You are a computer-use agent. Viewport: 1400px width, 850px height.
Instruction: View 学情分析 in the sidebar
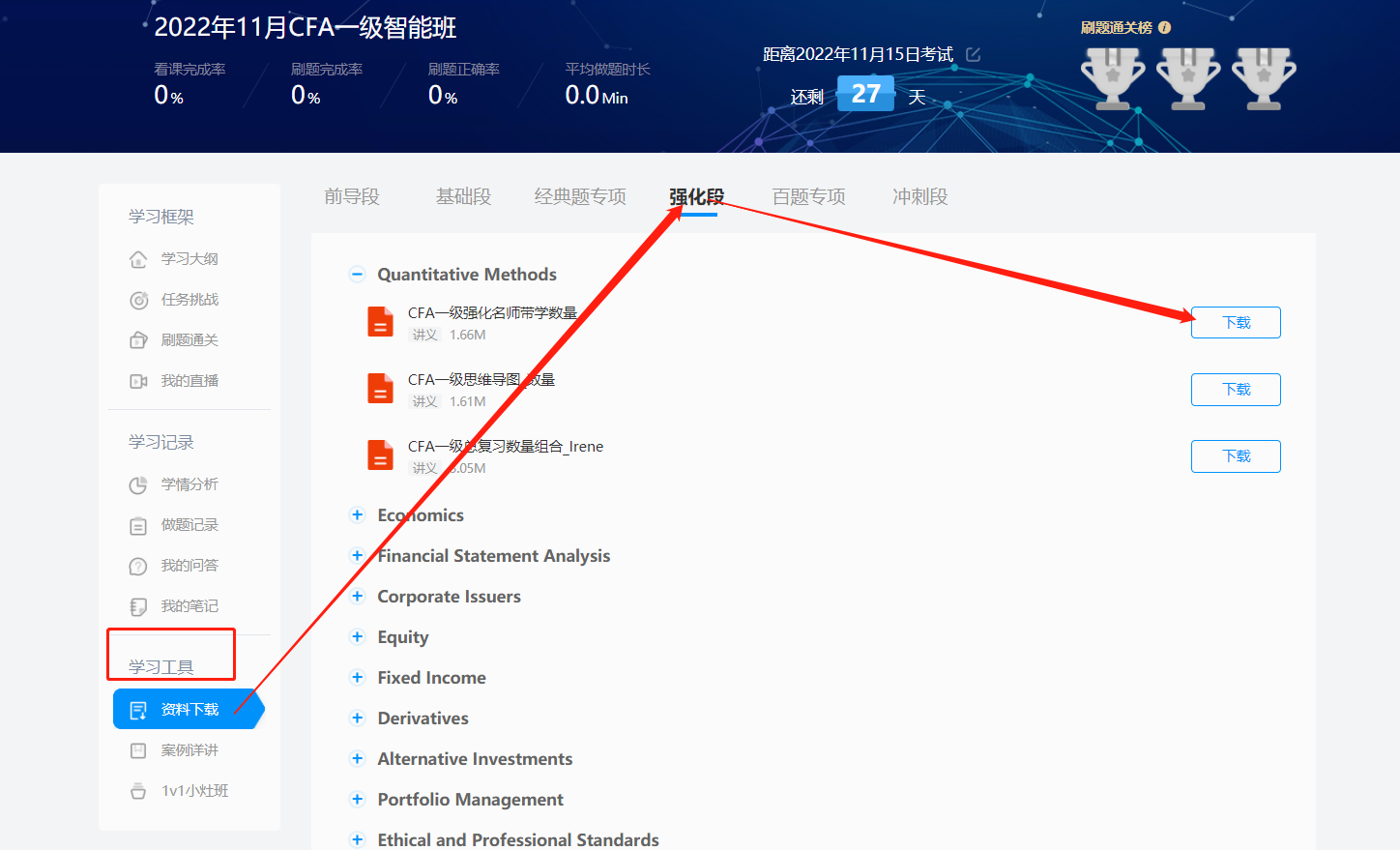pyautogui.click(x=190, y=484)
